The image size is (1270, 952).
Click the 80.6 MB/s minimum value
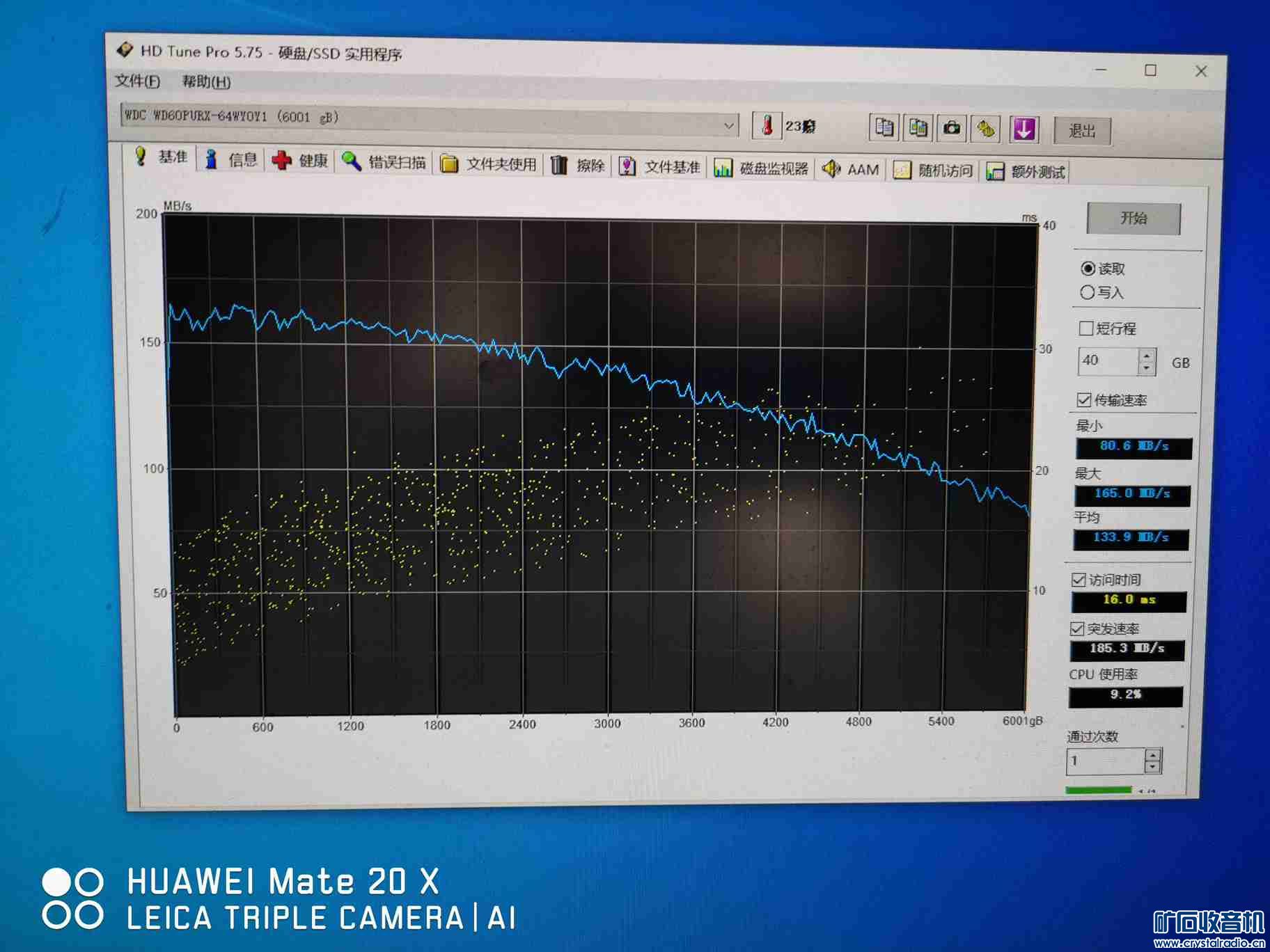tap(1134, 447)
